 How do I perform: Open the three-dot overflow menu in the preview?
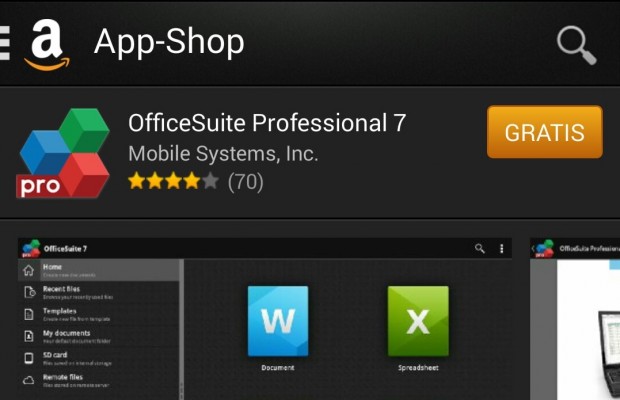(x=502, y=248)
